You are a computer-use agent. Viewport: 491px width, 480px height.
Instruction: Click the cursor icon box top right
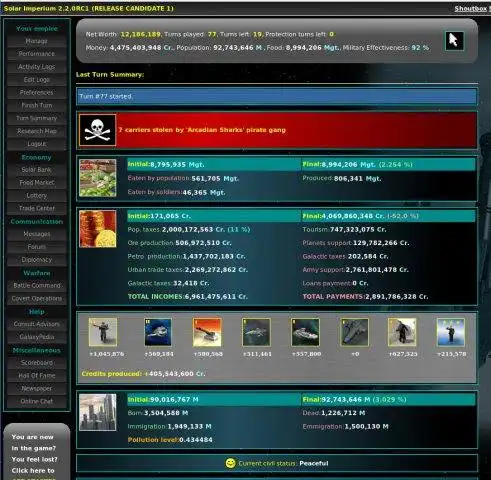(454, 41)
